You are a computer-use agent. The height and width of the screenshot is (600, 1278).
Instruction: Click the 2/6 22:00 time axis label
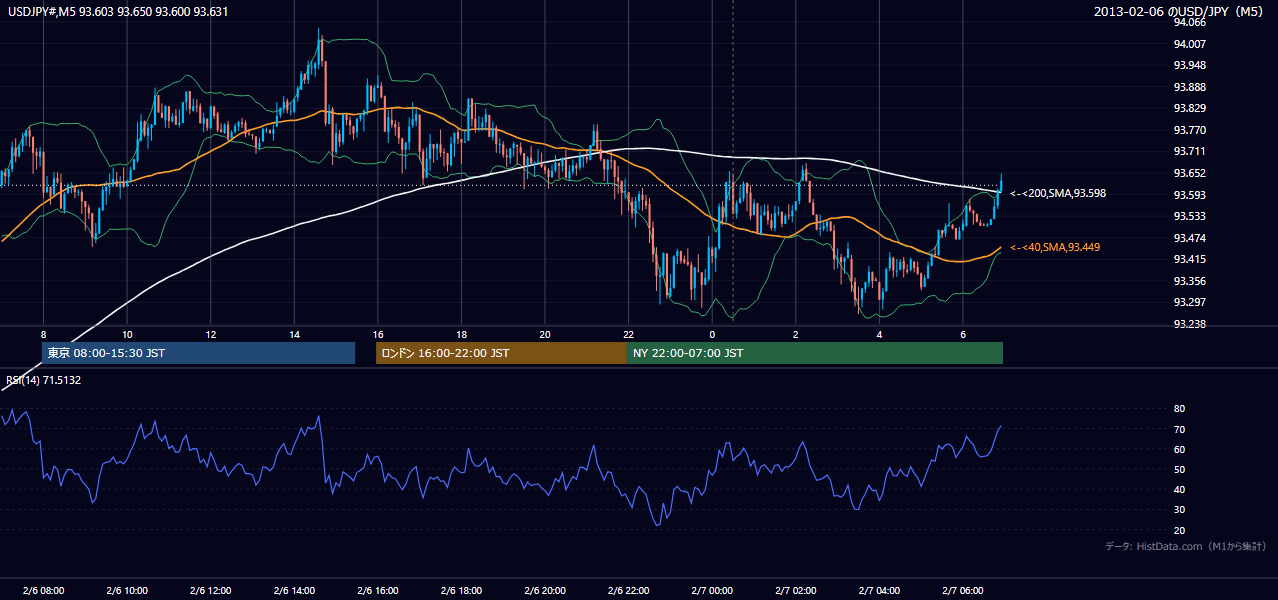pos(628,590)
